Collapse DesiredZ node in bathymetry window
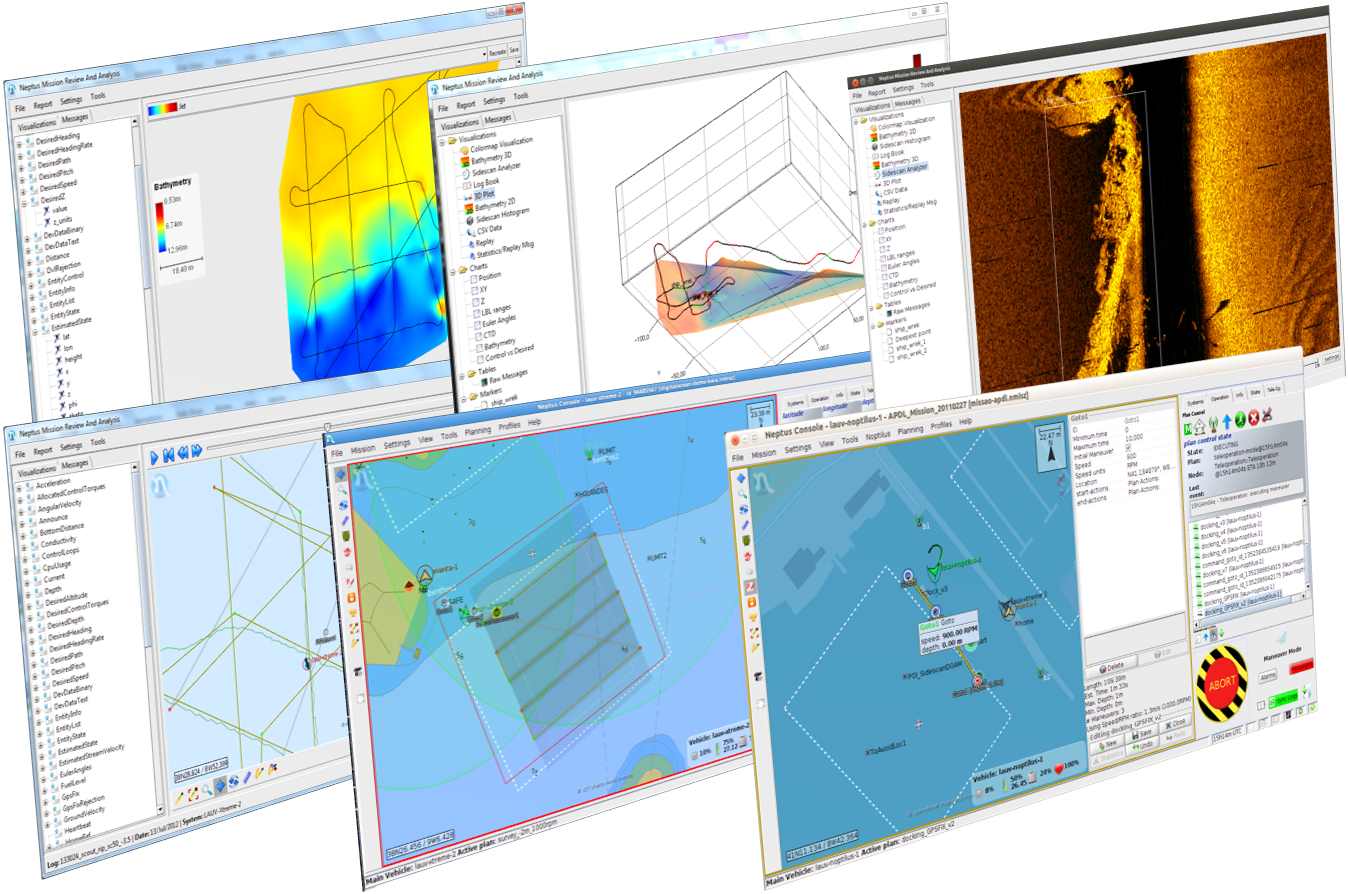1348x894 pixels. [22, 202]
